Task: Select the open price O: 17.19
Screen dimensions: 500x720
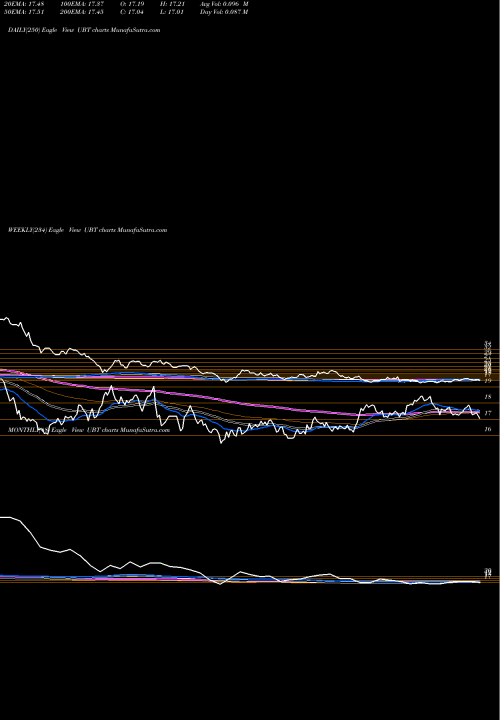Action: (133, 4)
